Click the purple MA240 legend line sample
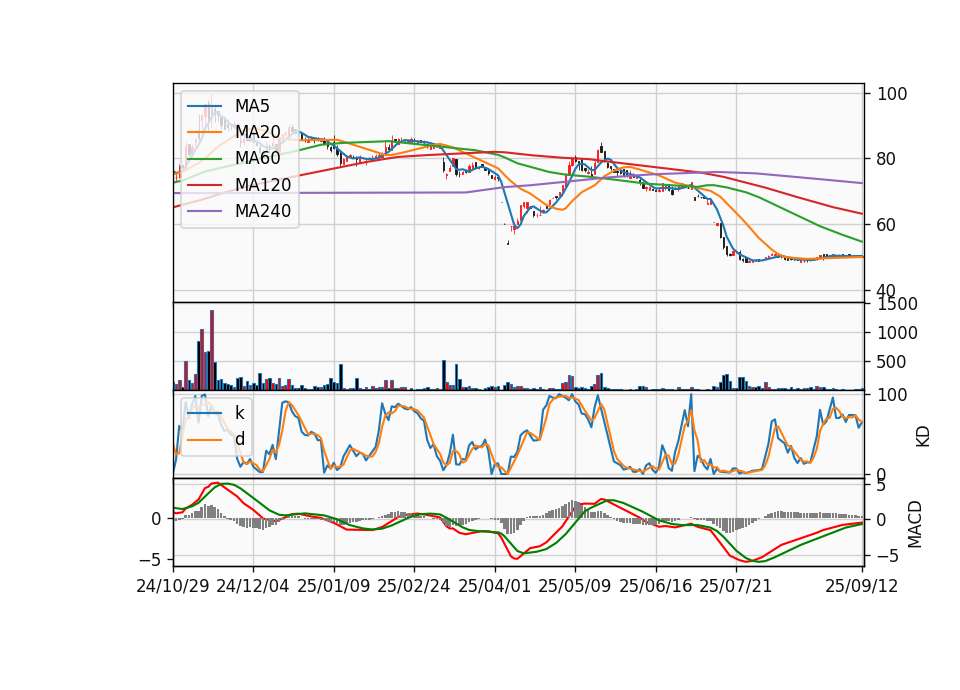The image size is (960, 690). pos(204,211)
